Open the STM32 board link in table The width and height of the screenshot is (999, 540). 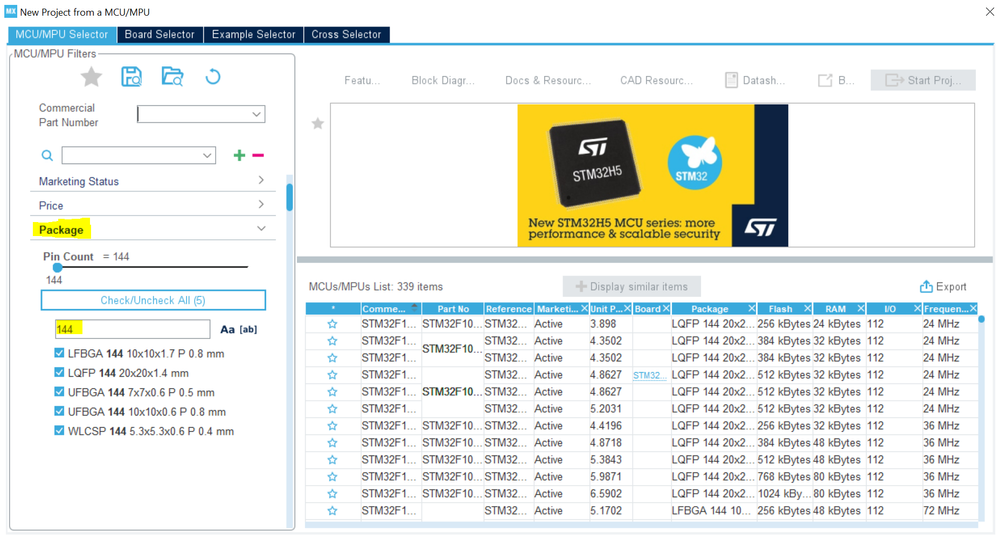coord(649,375)
